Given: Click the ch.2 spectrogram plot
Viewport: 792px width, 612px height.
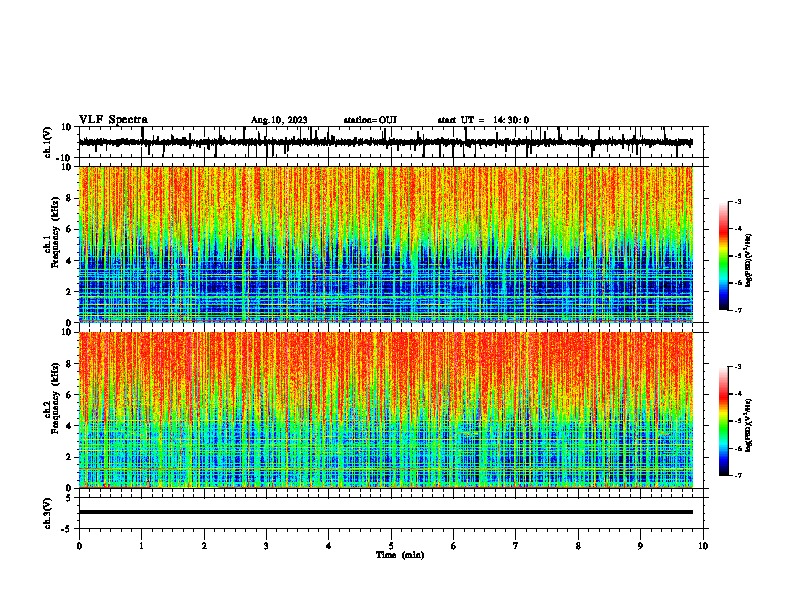Looking at the screenshot, I should [386, 410].
